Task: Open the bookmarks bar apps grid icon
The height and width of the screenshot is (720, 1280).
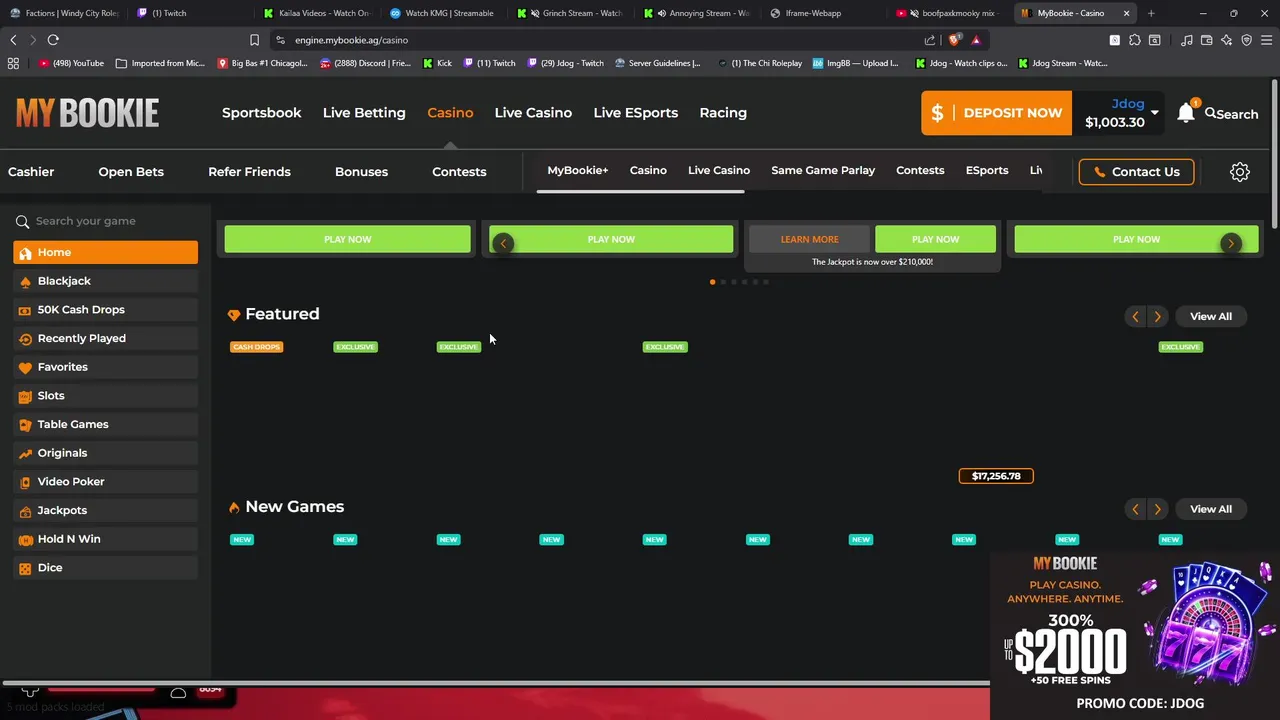Action: 13,63
